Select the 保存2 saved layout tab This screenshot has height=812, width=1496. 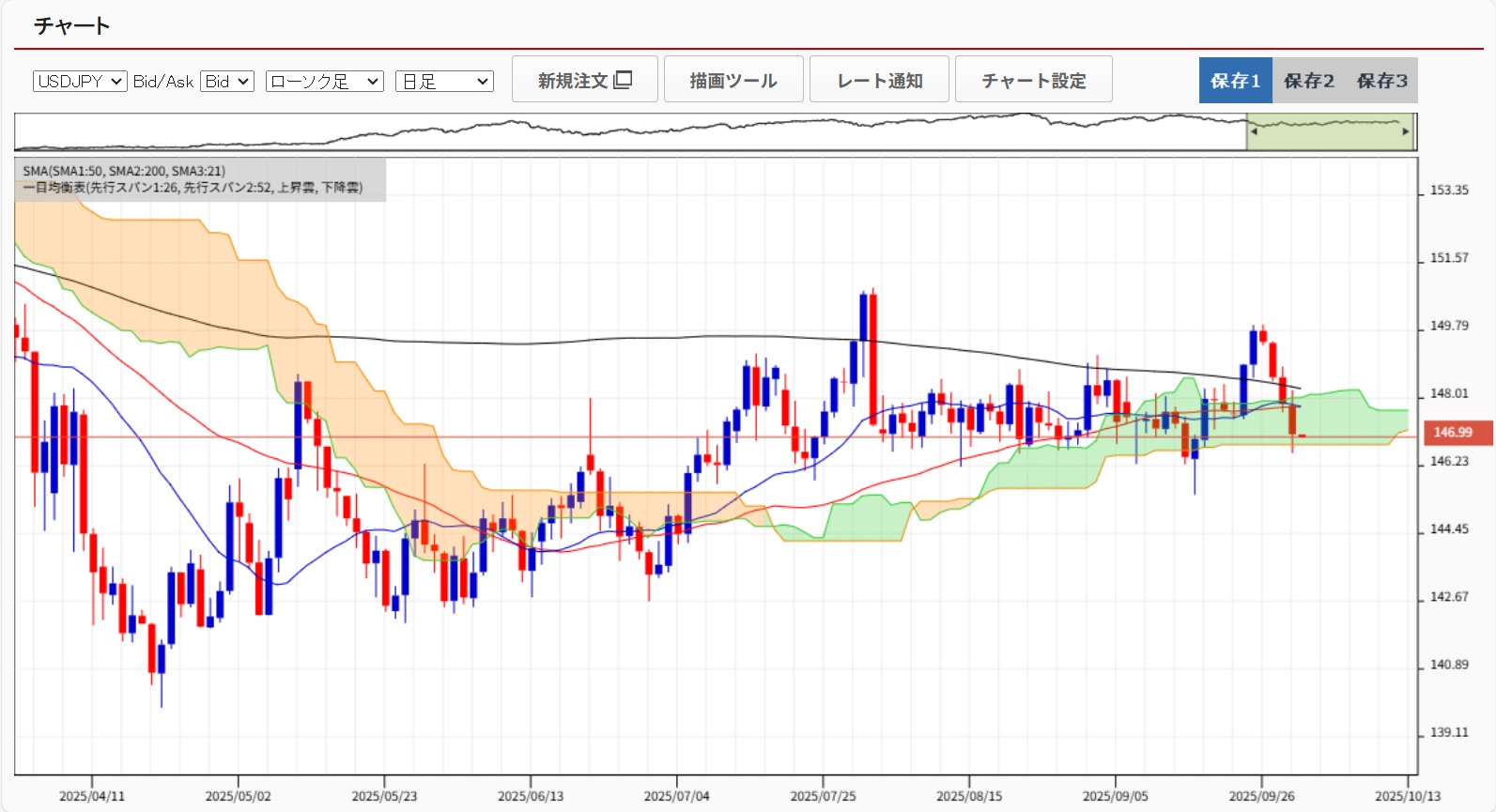pyautogui.click(x=1308, y=81)
